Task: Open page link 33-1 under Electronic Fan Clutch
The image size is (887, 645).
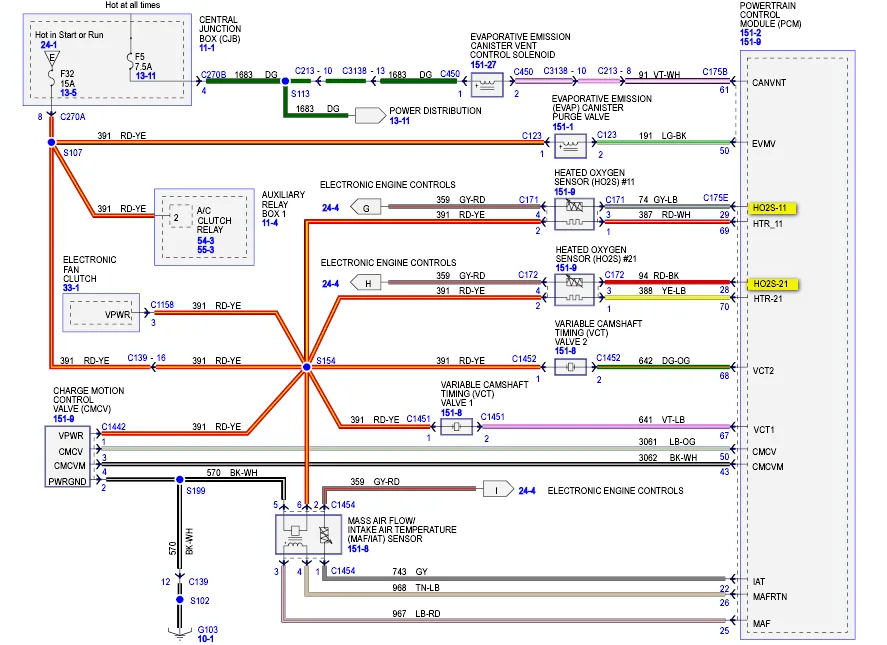Action: click(71, 287)
